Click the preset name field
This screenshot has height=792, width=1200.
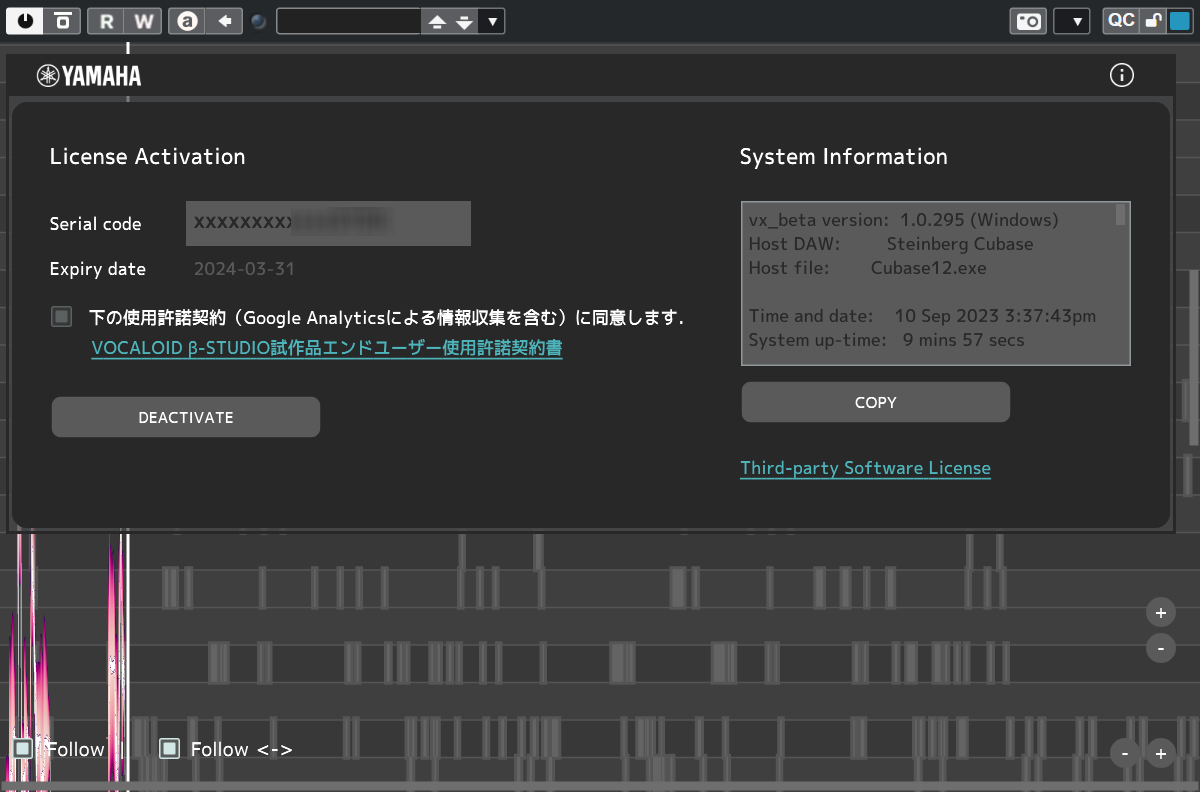tap(348, 21)
